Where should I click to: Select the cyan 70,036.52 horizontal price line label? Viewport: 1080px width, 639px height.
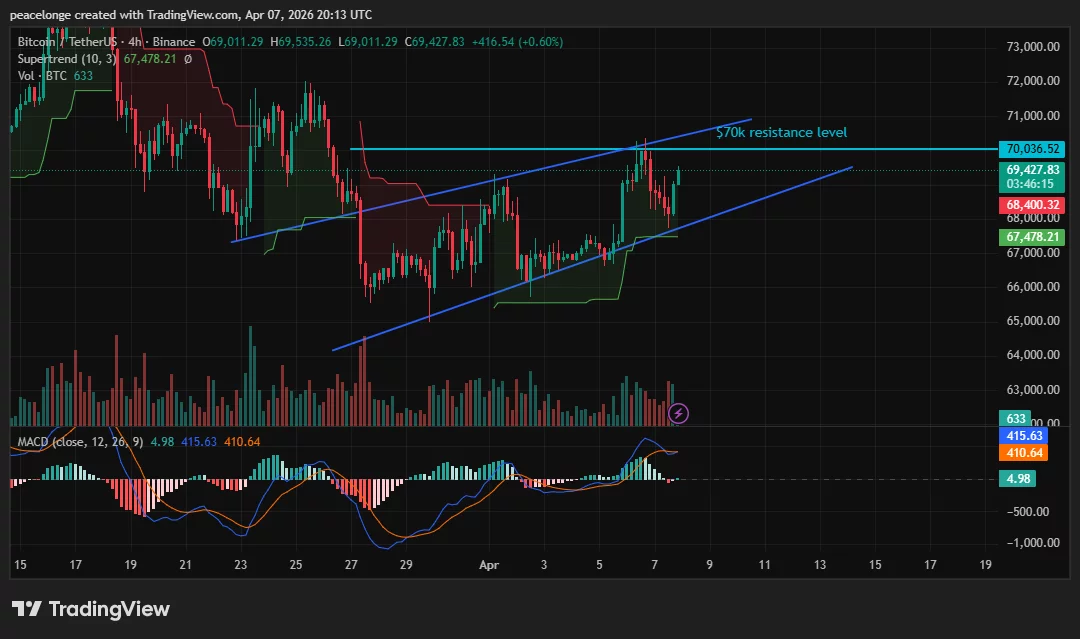click(x=1032, y=148)
